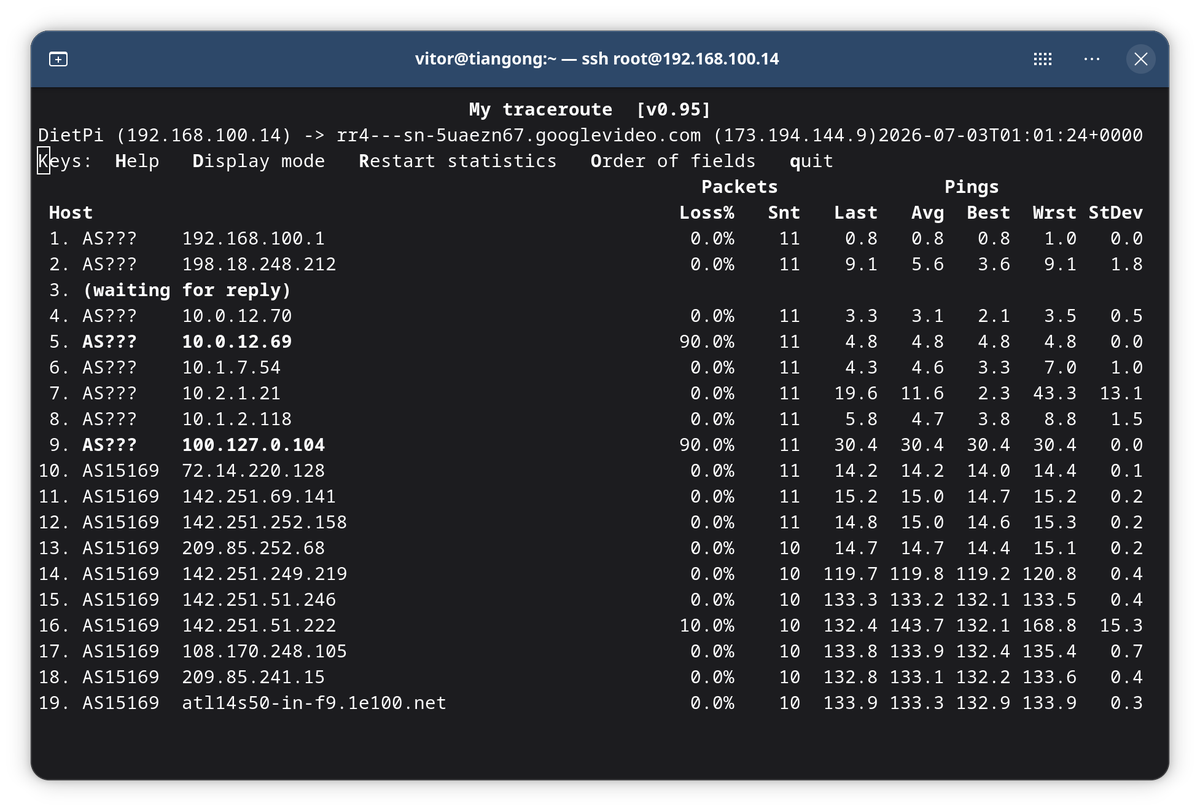Click hop 18 address 209.85.241.15

(253, 678)
